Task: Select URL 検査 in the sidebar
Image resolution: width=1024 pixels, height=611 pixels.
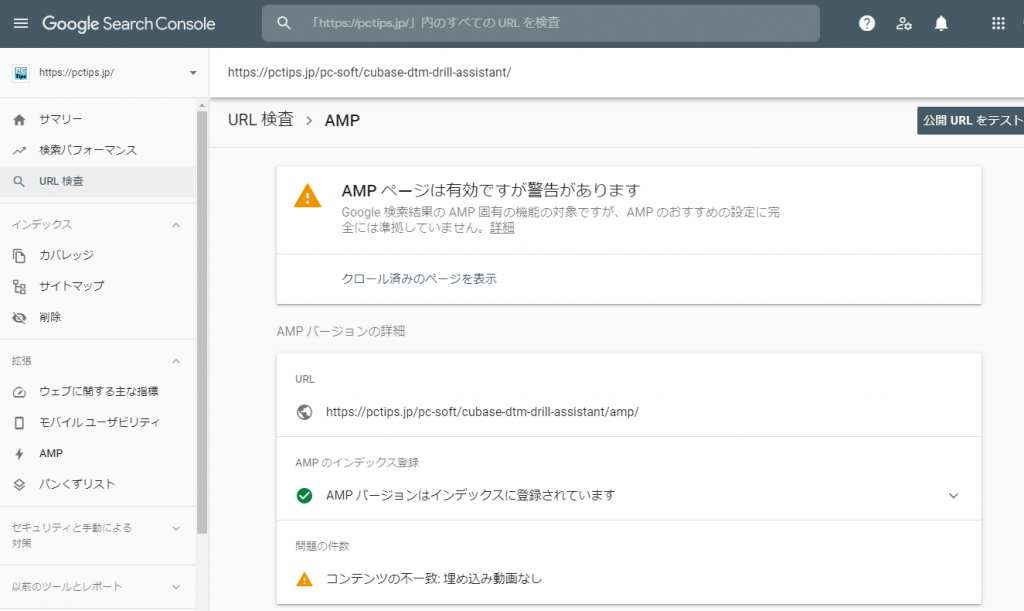Action: [98, 181]
